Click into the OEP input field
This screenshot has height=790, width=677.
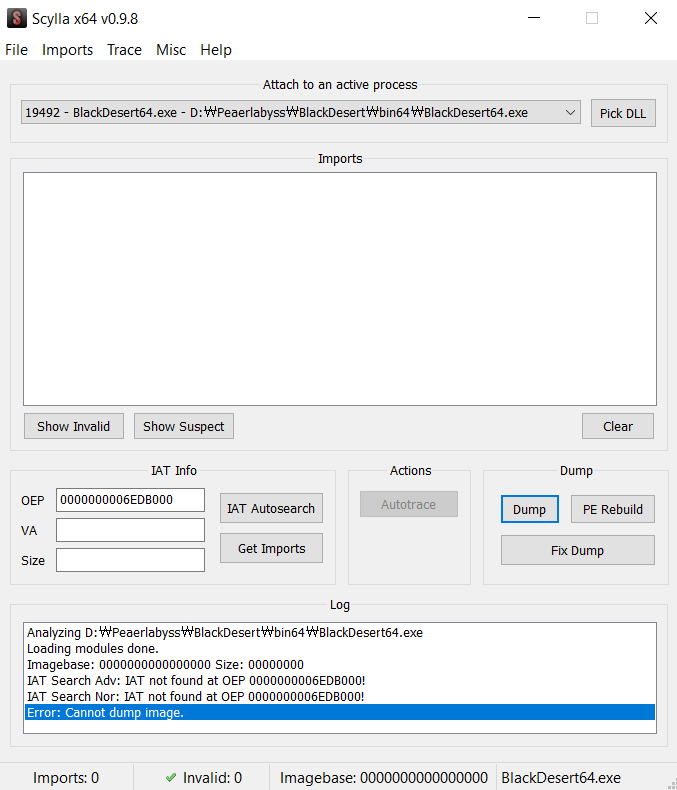point(130,500)
